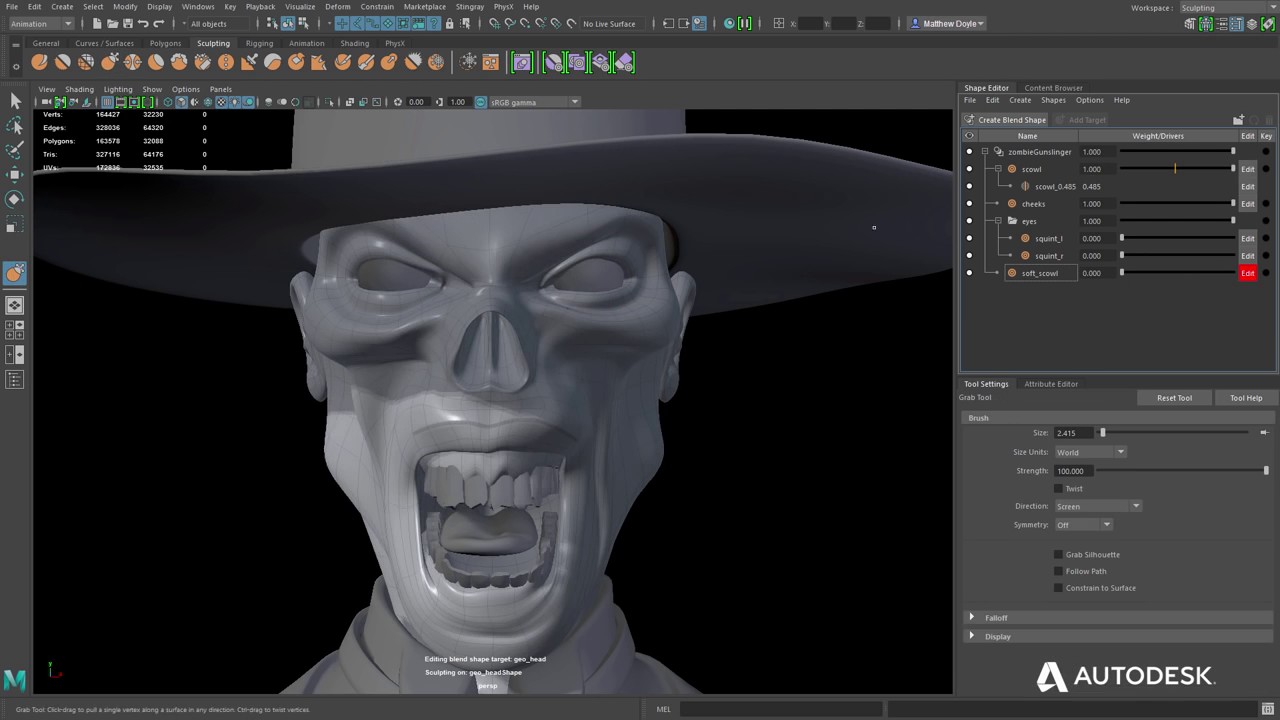1280x720 pixels.
Task: Open the Symmetry dropdown
Action: pos(1084,525)
